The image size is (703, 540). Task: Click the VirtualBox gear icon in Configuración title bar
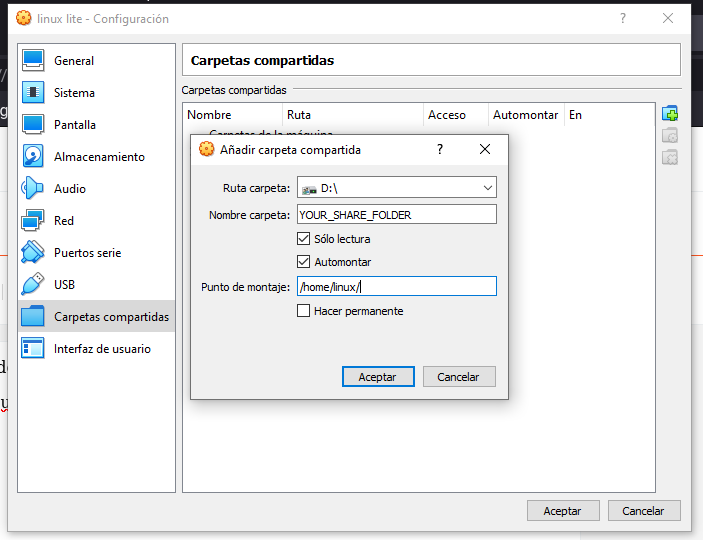click(24, 18)
